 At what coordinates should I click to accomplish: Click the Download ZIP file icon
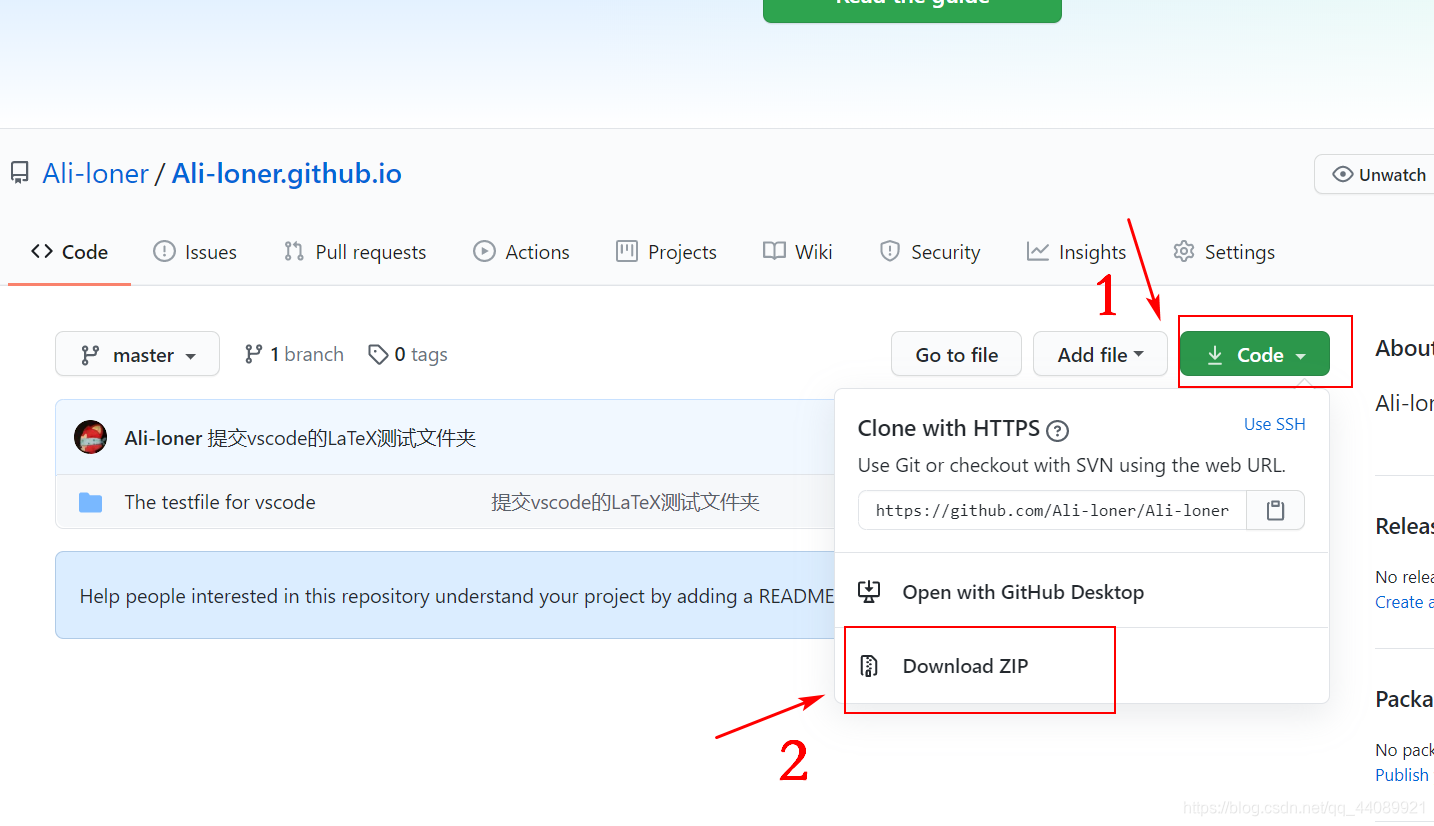pyautogui.click(x=869, y=666)
